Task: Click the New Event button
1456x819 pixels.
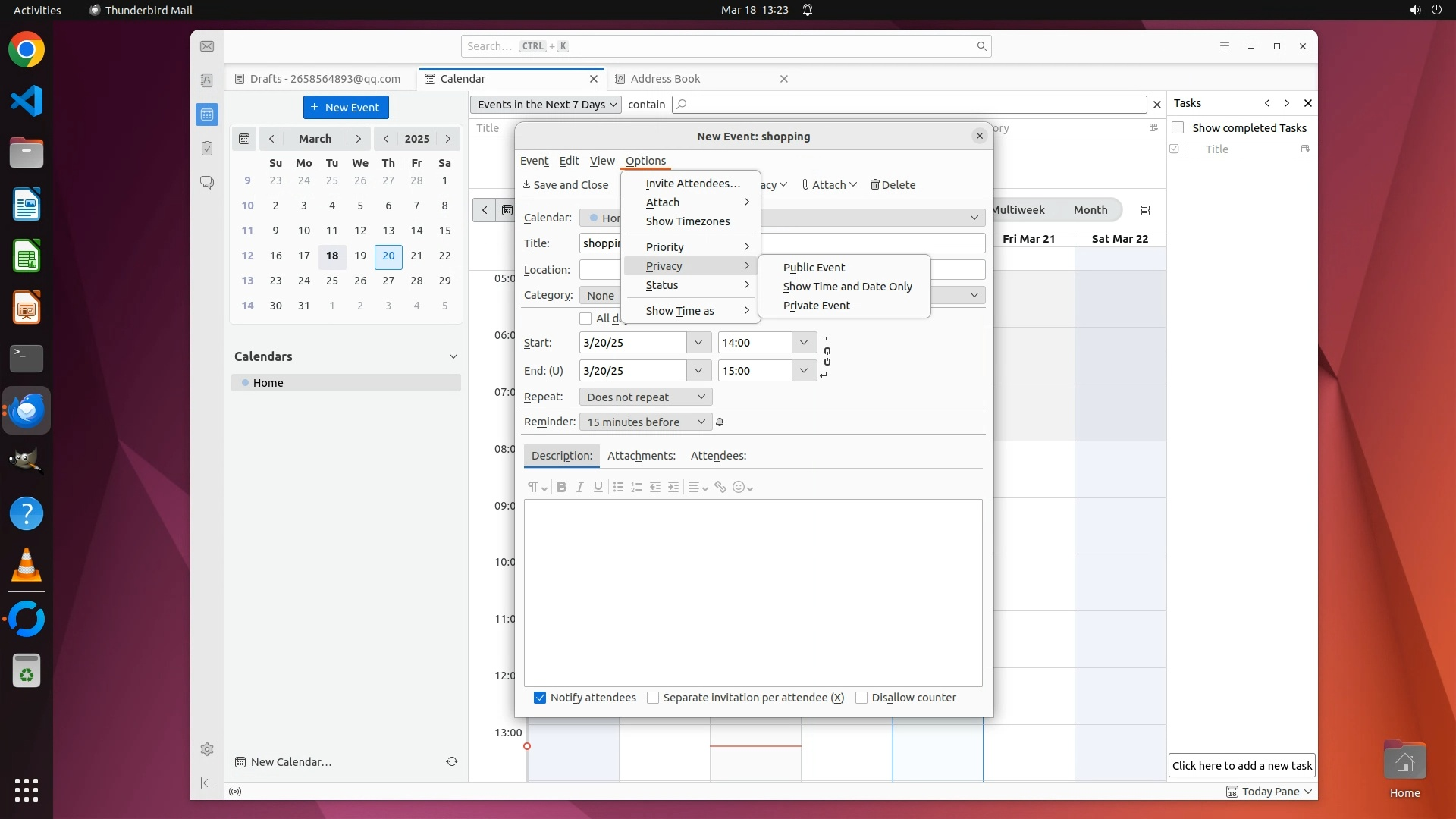Action: [346, 108]
